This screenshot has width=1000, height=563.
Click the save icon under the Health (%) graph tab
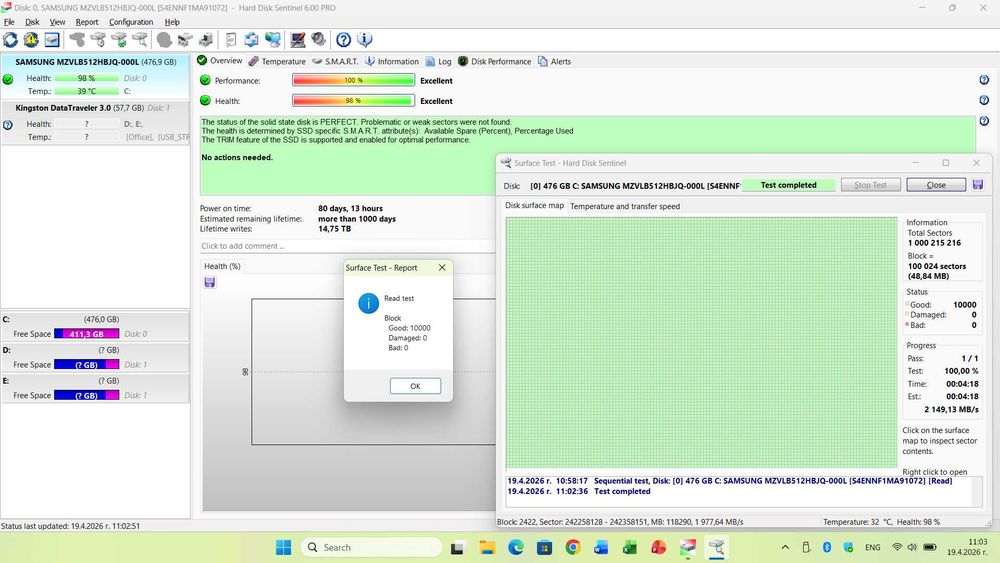point(210,282)
